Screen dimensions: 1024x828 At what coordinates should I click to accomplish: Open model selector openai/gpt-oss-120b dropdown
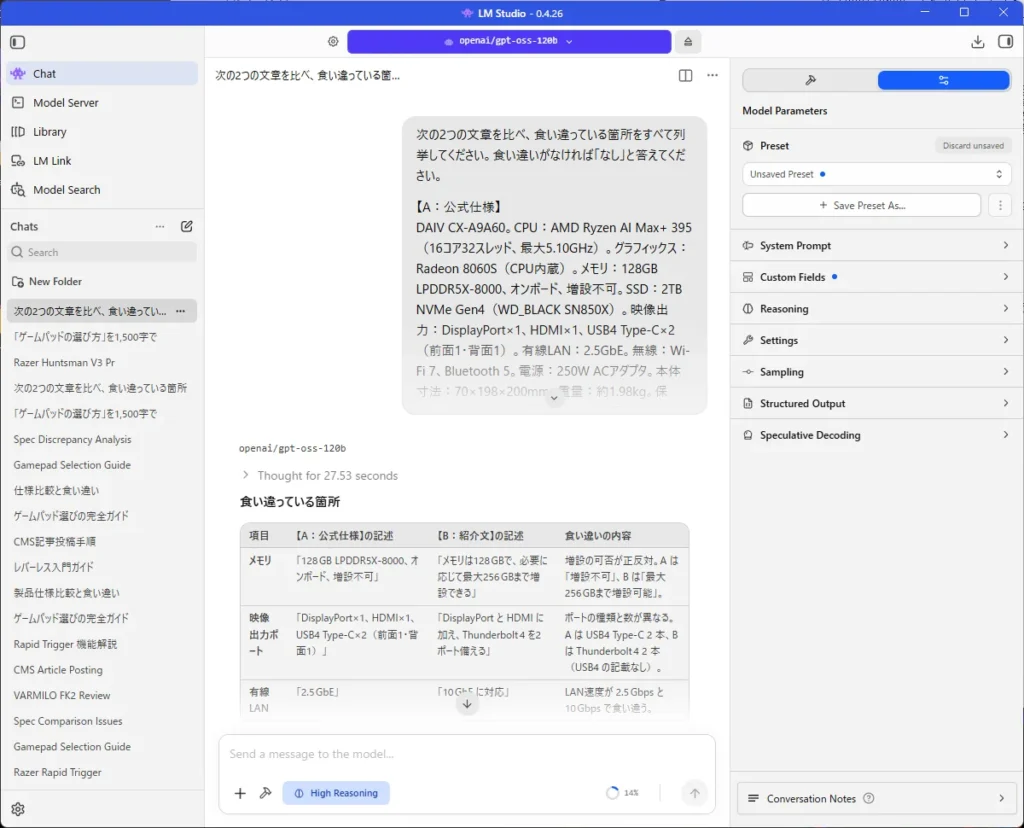click(509, 41)
